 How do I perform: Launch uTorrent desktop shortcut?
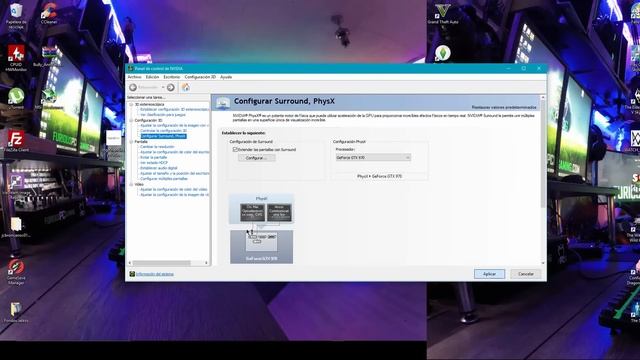[16, 96]
